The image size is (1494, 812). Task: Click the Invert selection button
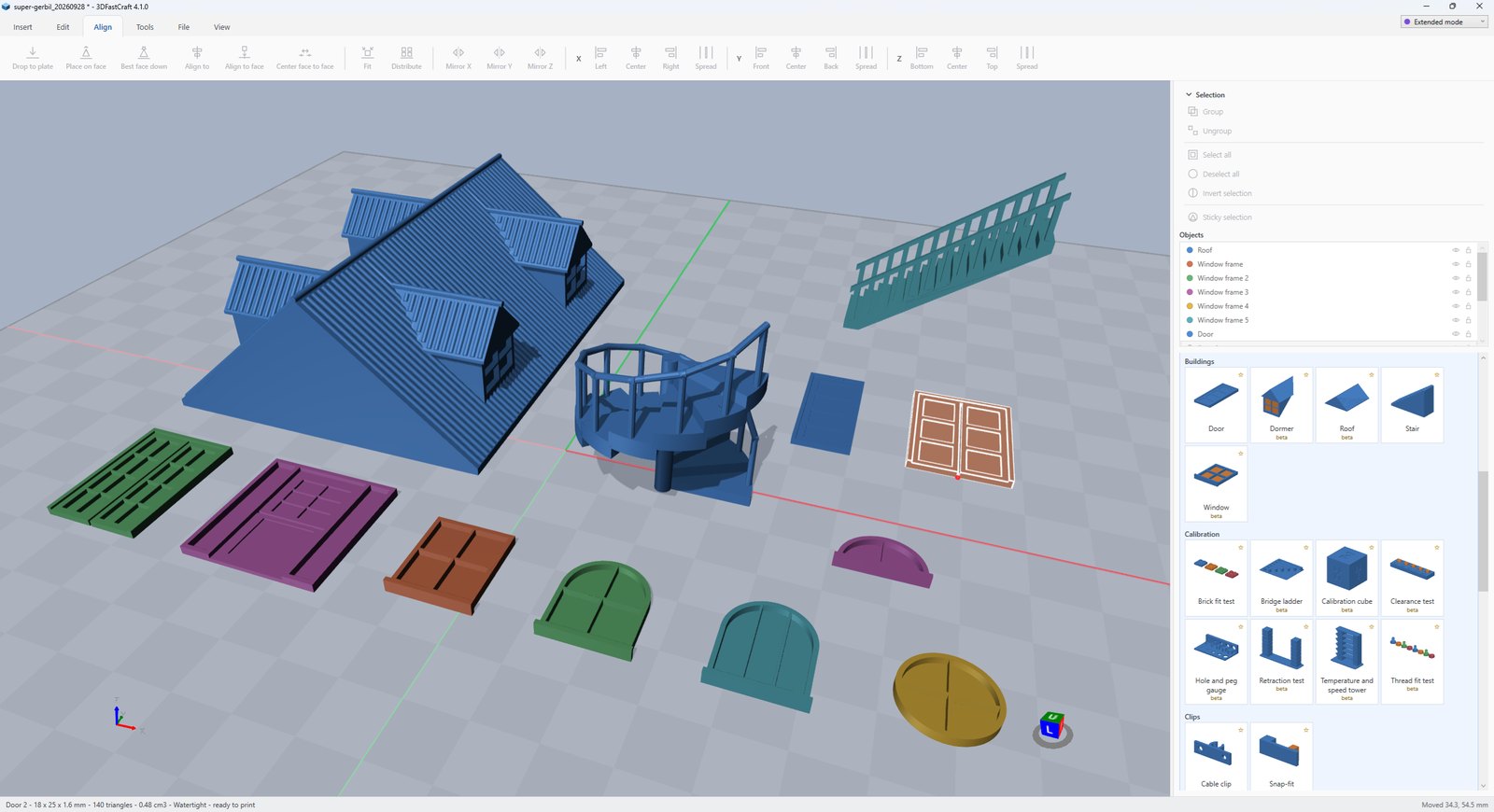[1219, 194]
